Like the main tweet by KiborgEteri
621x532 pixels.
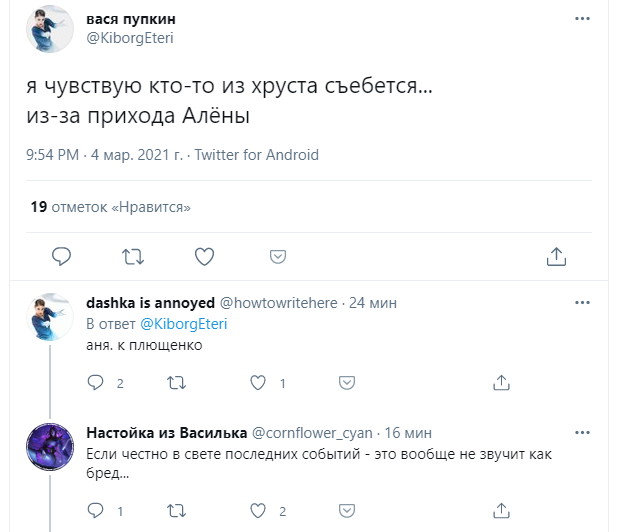[x=204, y=256]
